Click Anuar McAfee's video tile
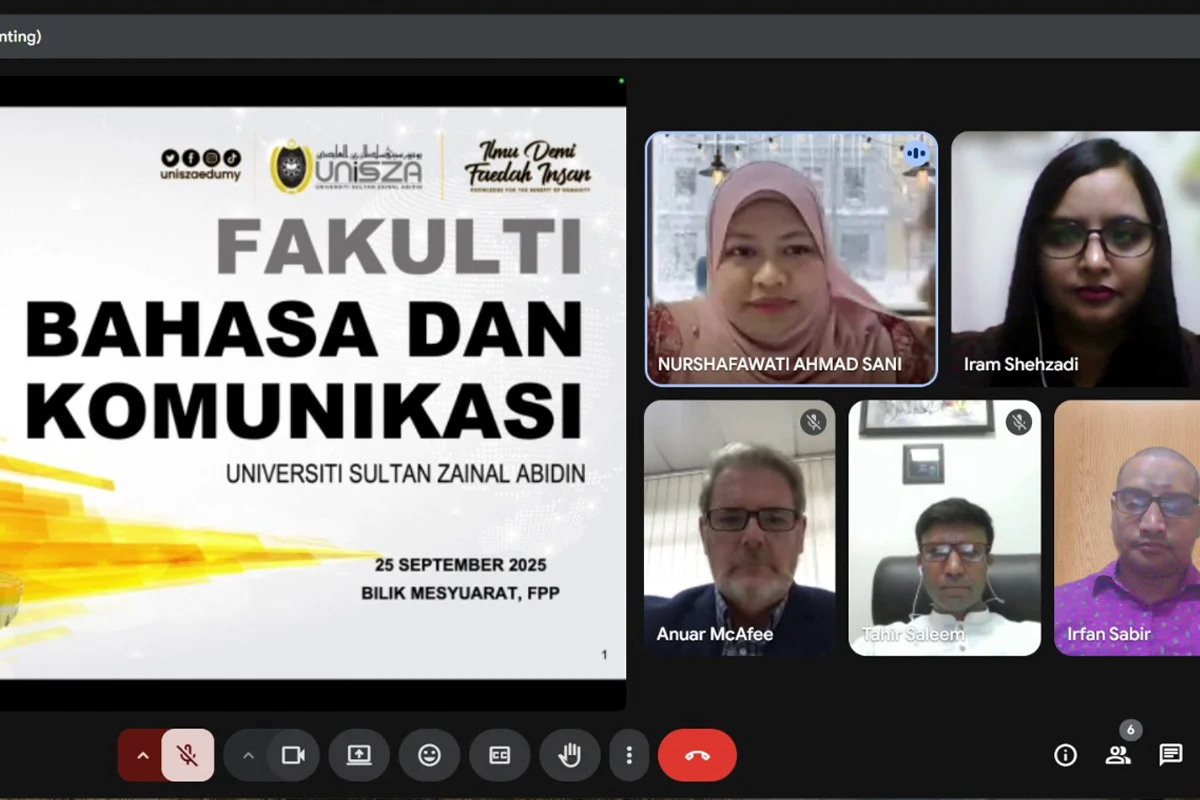 coord(739,528)
